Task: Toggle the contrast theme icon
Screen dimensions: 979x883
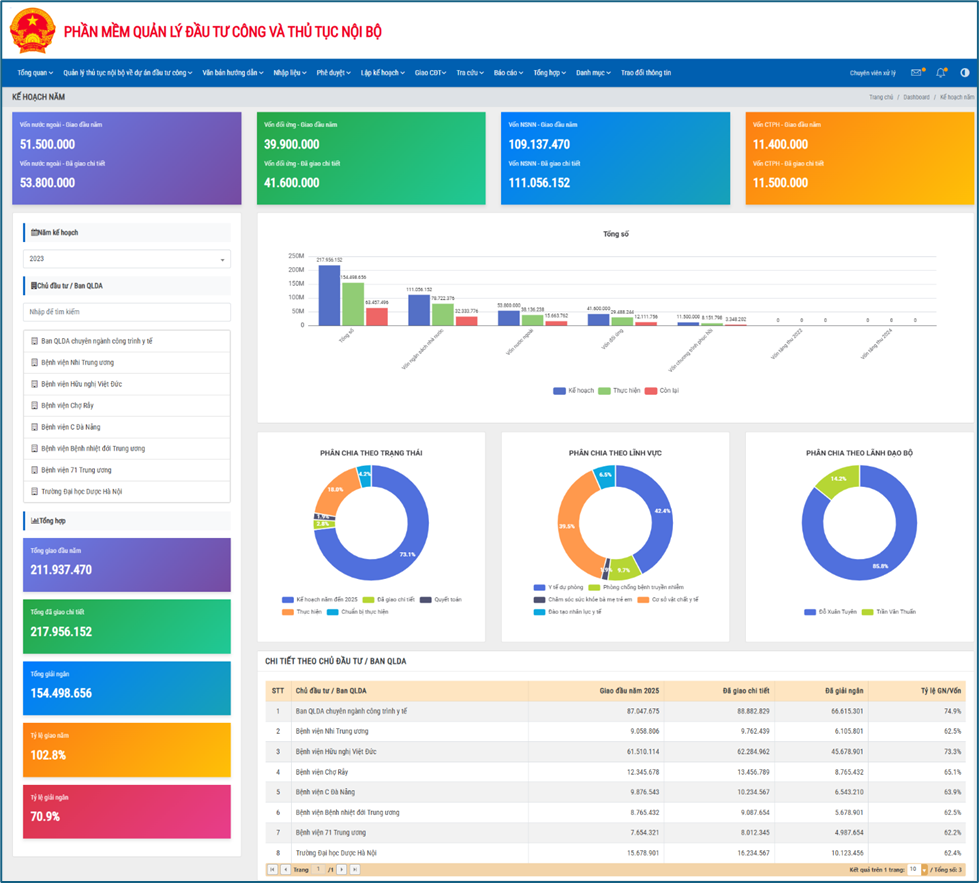Action: point(965,73)
